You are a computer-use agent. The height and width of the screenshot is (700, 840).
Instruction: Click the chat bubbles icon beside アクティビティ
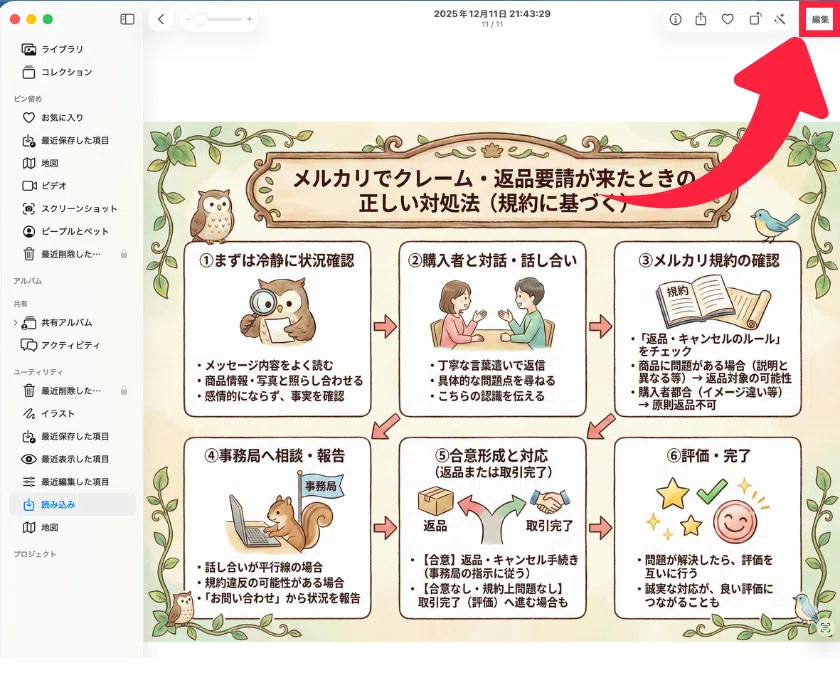click(29, 345)
